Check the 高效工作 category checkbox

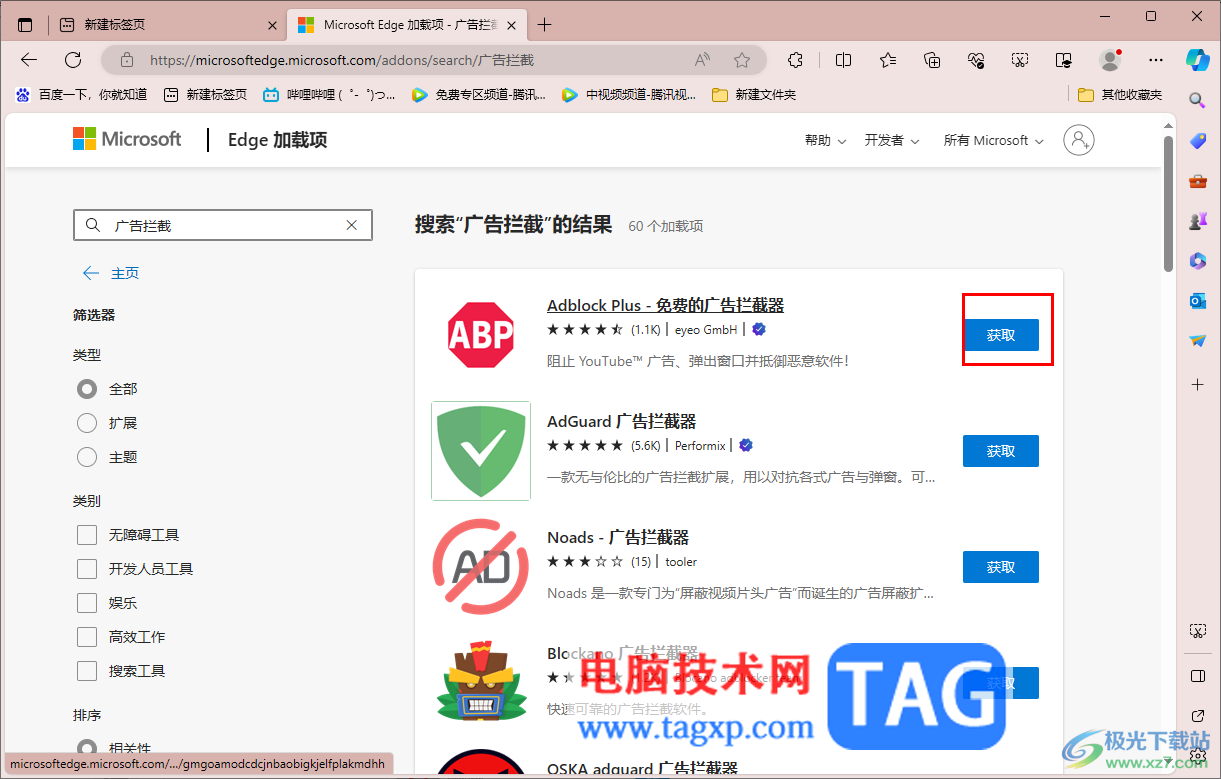pos(87,637)
